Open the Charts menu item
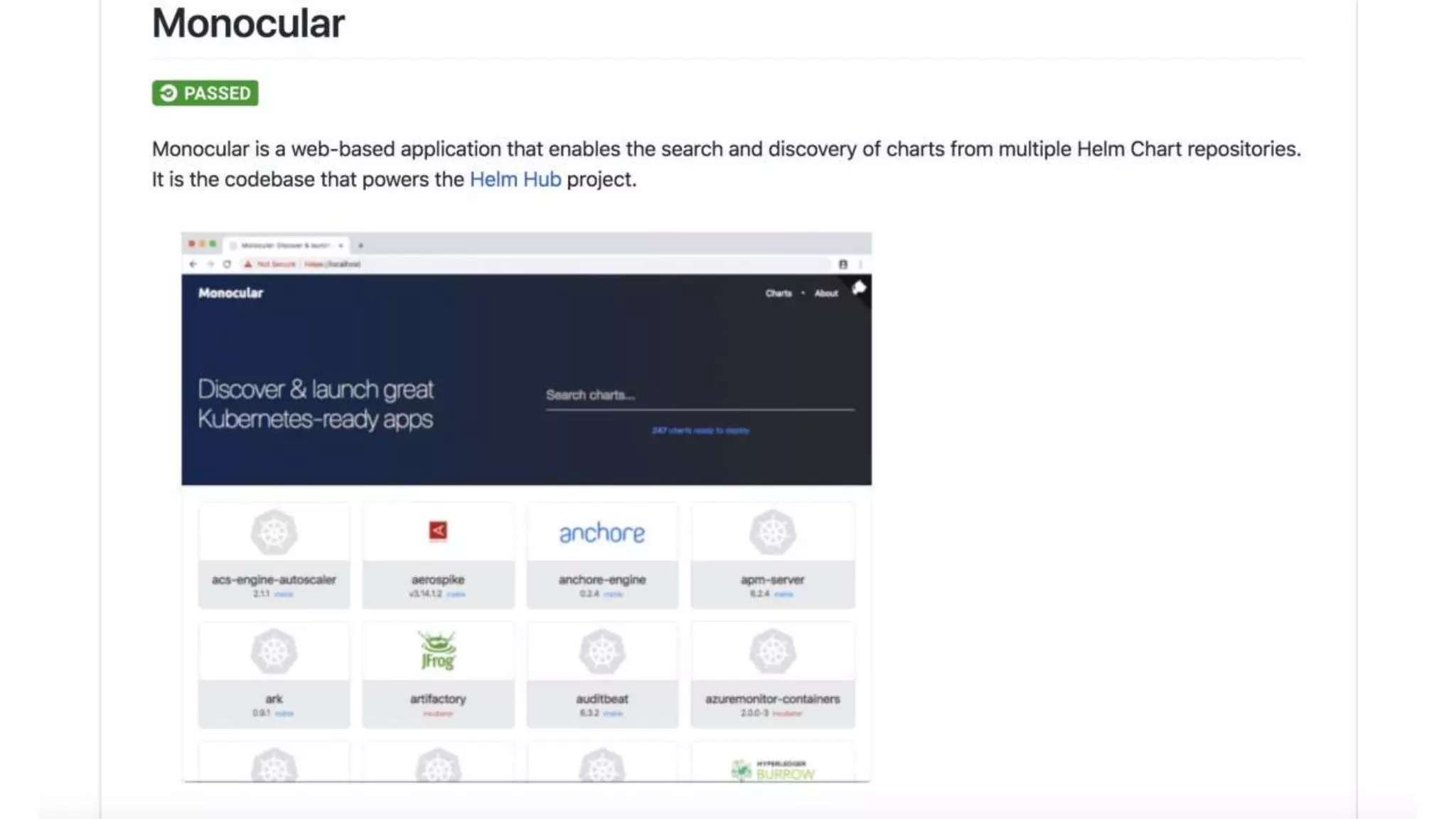The image size is (1456, 819). 778,293
